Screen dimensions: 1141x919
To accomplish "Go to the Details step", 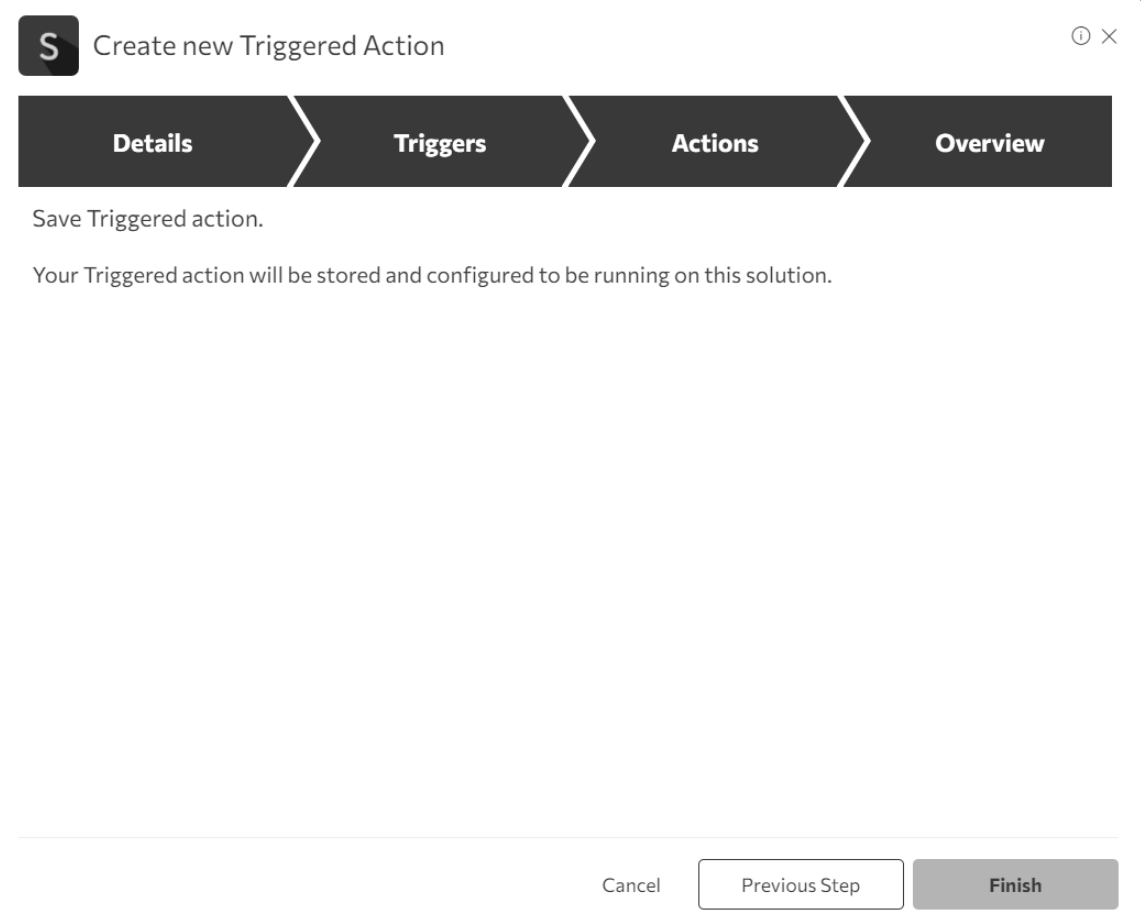I will (152, 143).
